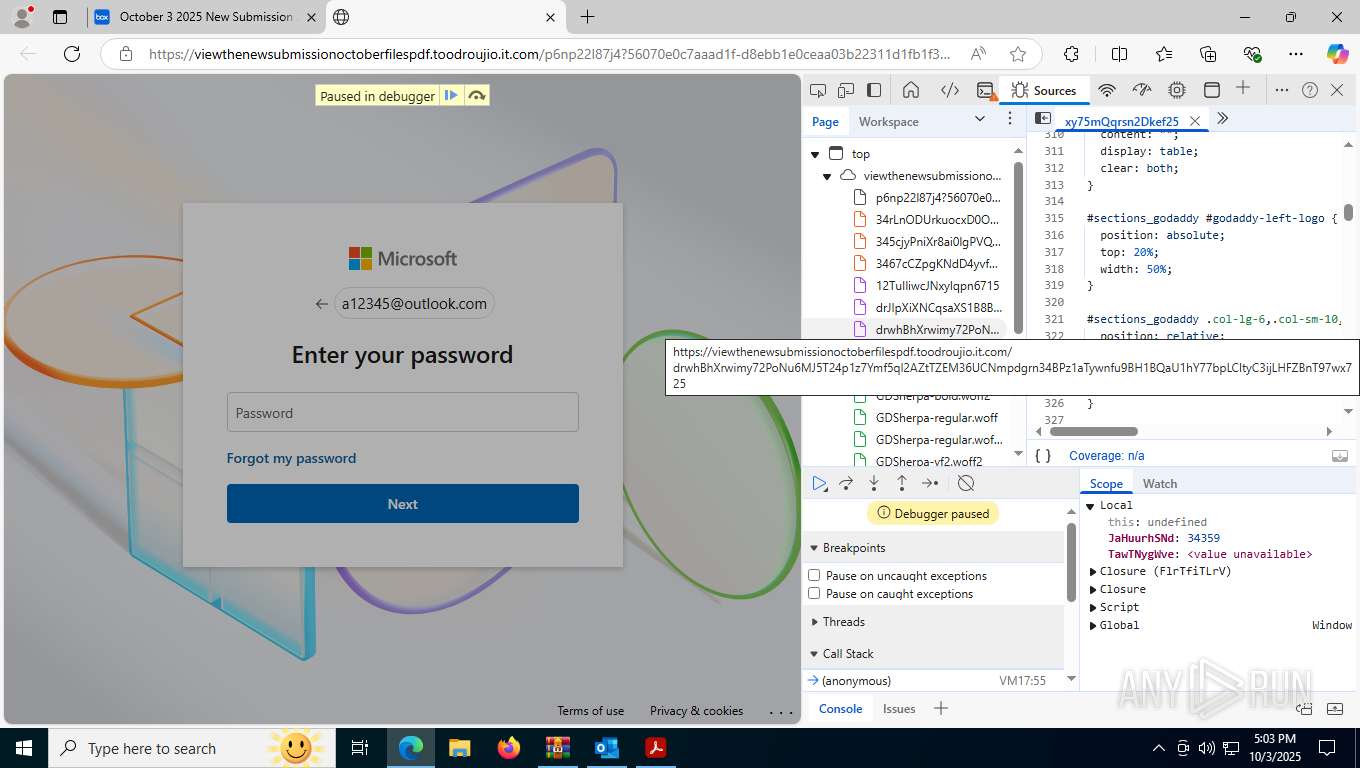The image size is (1360, 768).
Task: Toggle split screen icon in Edge
Action: [x=1119, y=54]
